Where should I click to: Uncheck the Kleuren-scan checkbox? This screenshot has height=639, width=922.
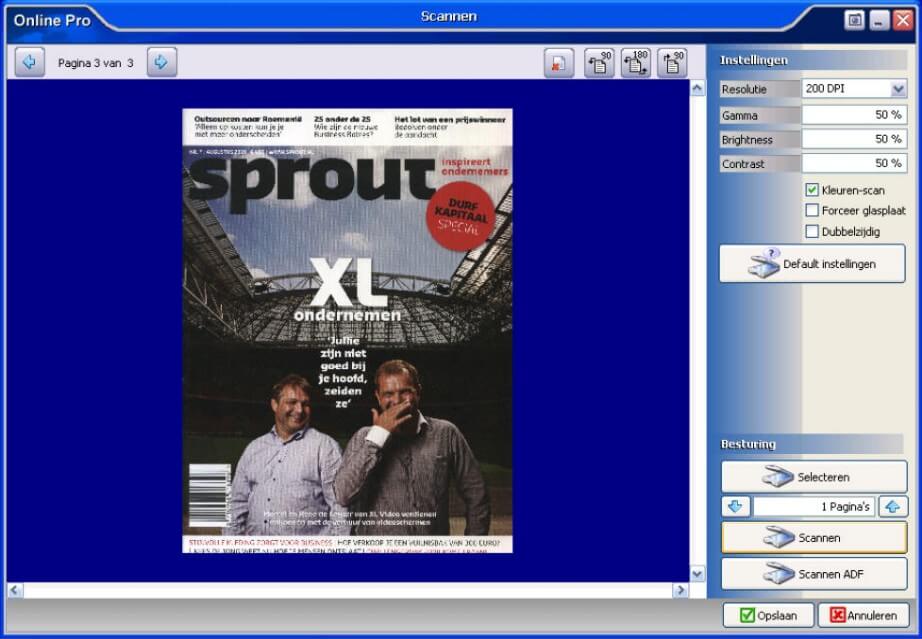click(812, 190)
